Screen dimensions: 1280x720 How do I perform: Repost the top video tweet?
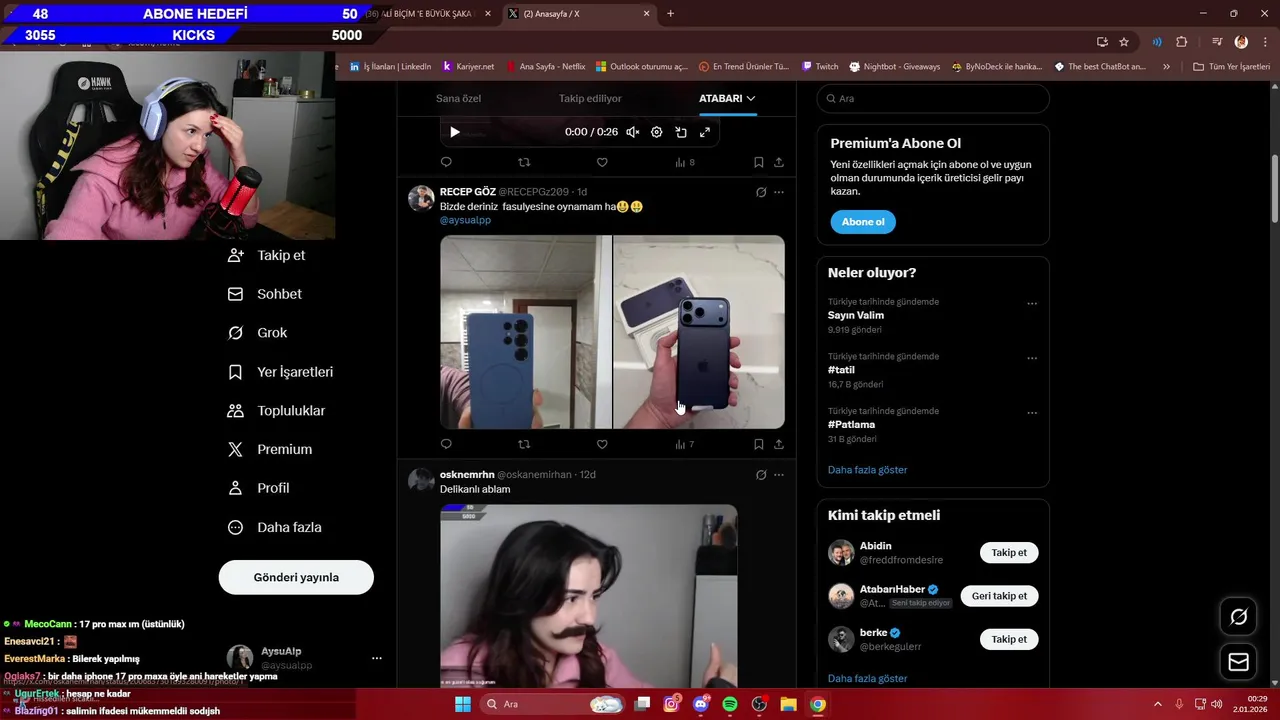(x=524, y=162)
